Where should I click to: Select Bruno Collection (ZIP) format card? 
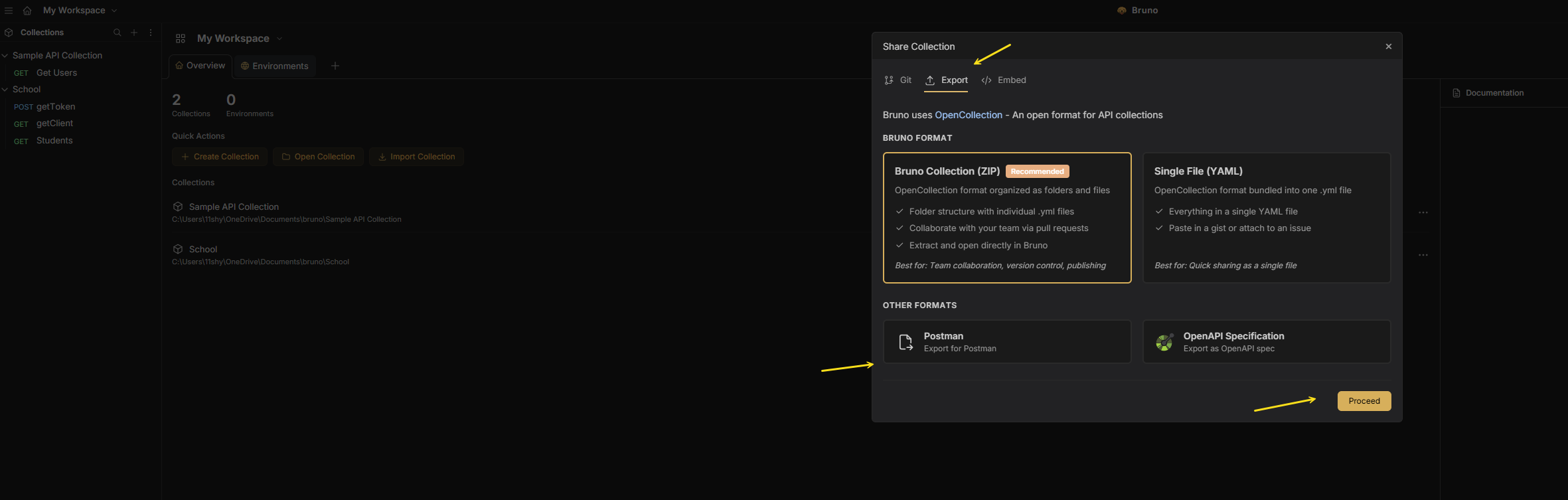(x=1007, y=218)
